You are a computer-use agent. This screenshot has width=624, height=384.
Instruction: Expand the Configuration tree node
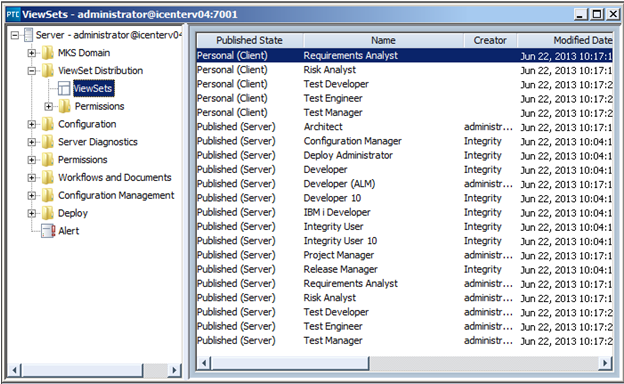click(x=32, y=124)
